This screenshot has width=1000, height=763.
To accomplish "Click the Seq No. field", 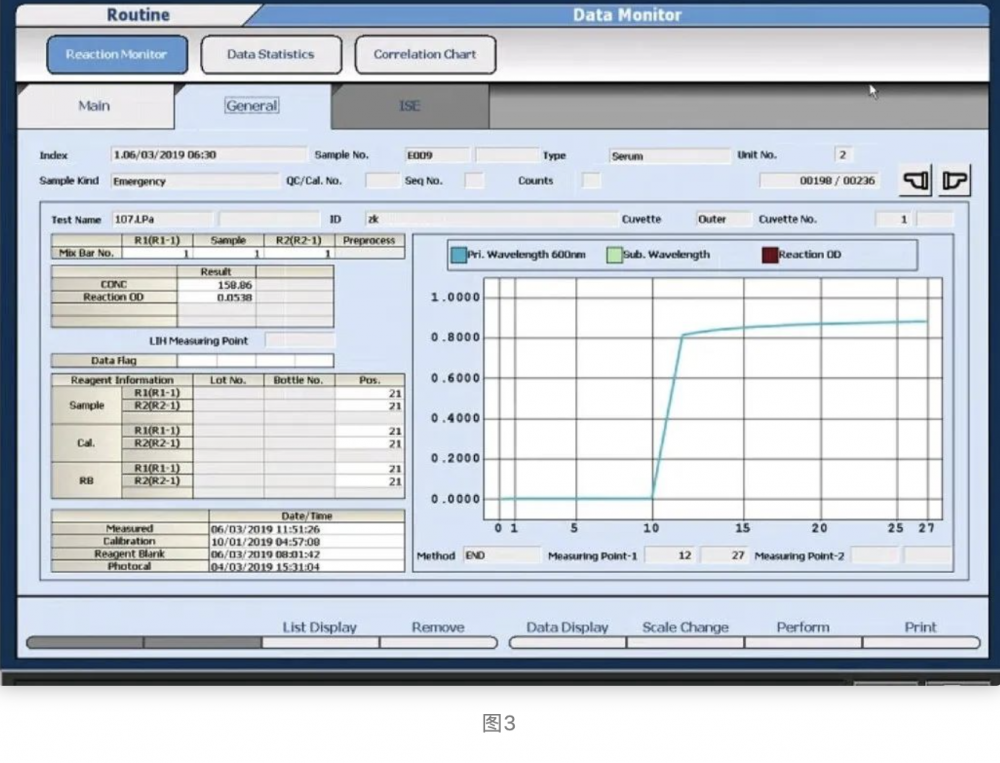I will 474,181.
